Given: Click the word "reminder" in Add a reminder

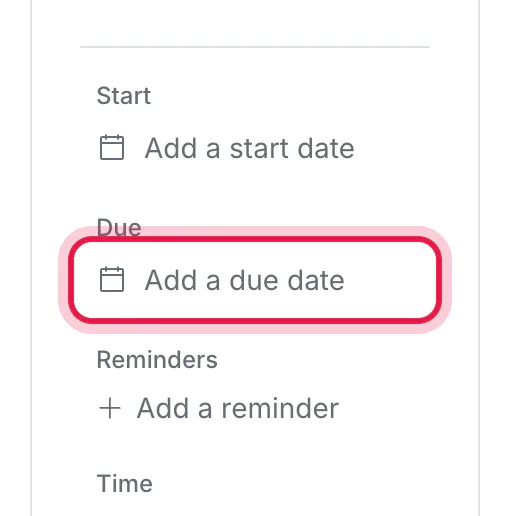Looking at the screenshot, I should pyautogui.click(x=280, y=409).
